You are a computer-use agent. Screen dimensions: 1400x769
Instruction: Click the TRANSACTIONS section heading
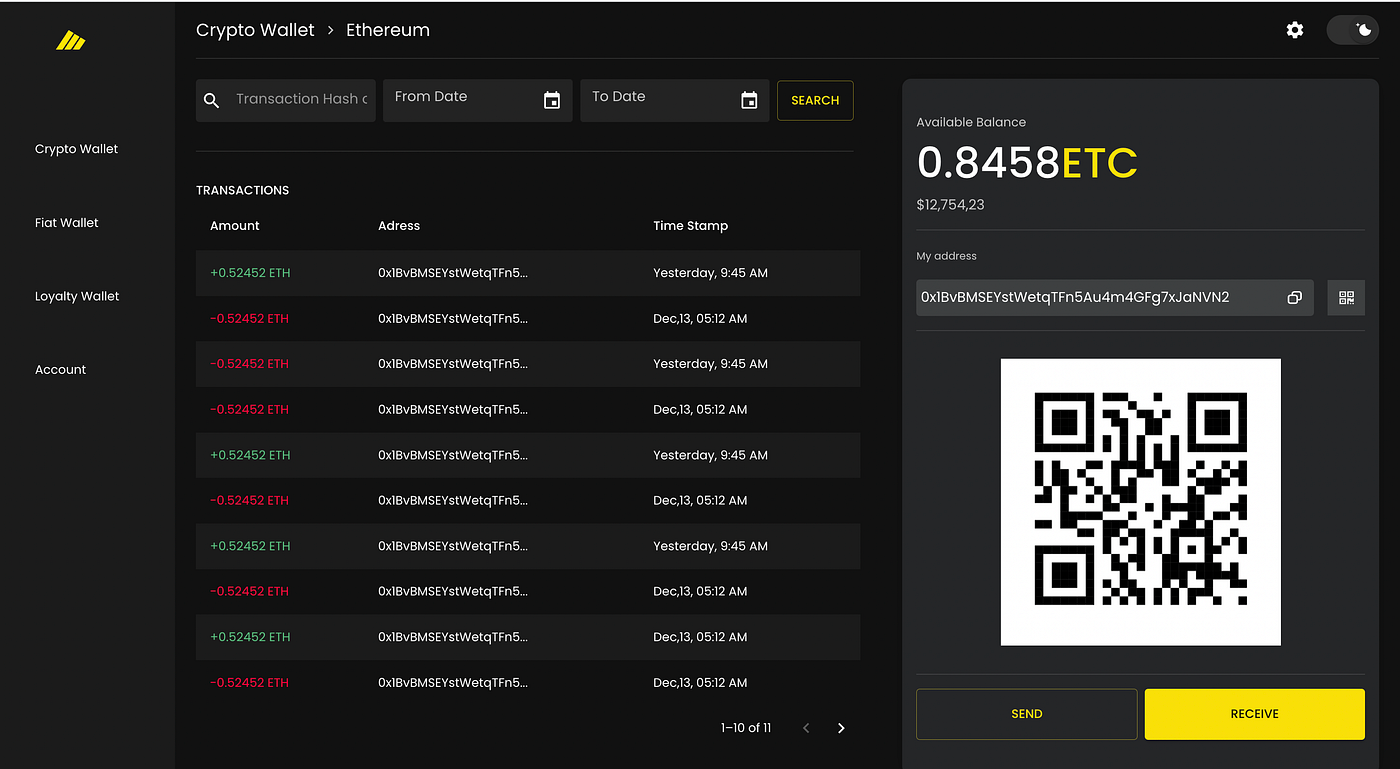pos(243,190)
